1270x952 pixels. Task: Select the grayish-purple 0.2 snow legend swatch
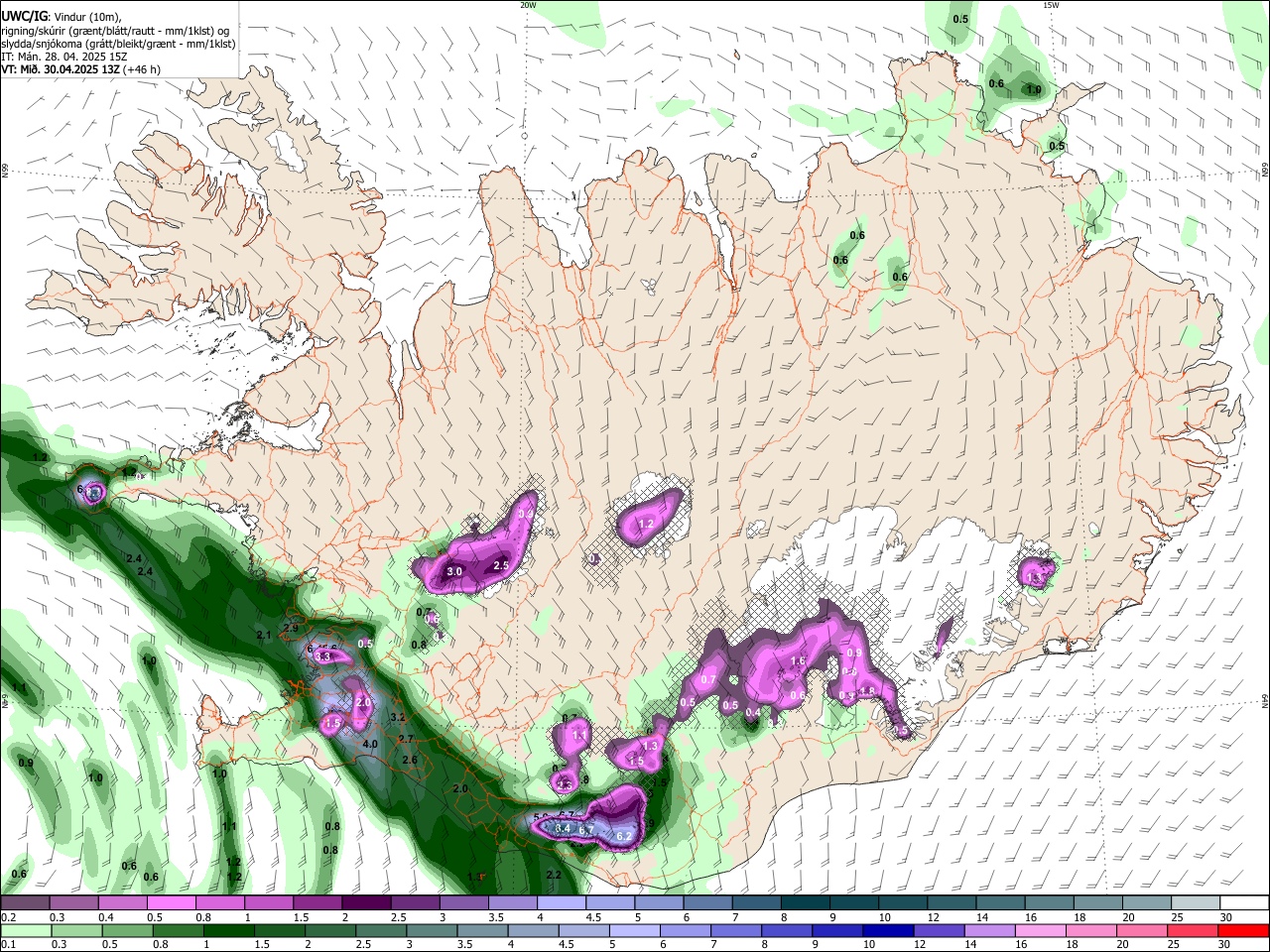point(25,903)
